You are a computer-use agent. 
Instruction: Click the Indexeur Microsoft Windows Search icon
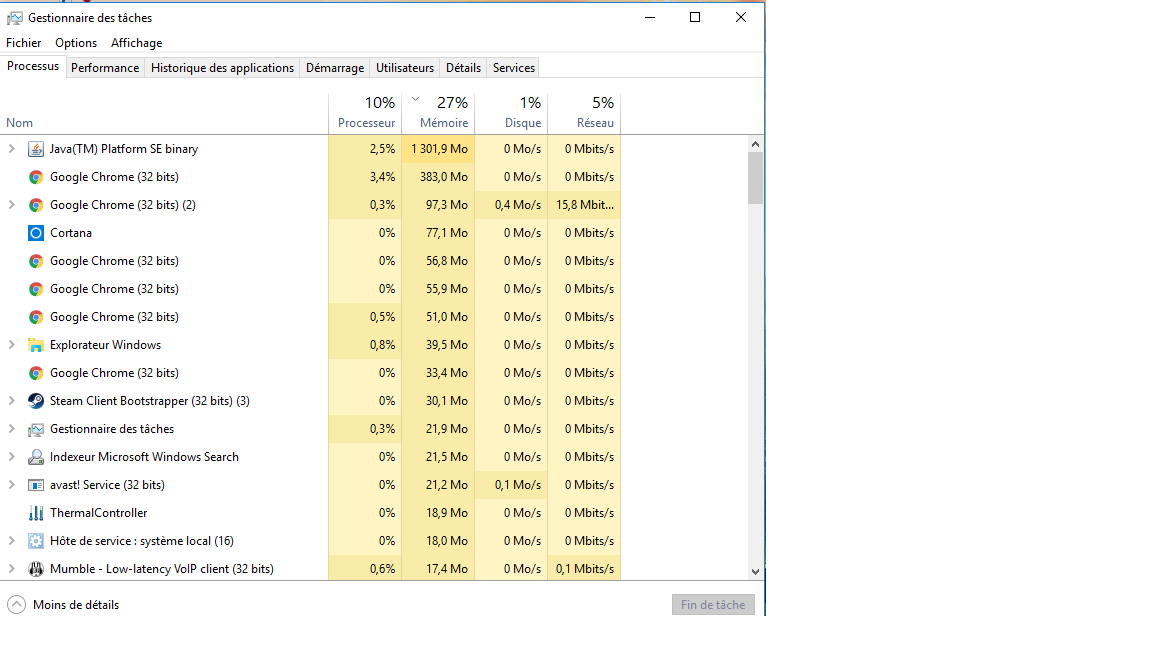pos(35,457)
